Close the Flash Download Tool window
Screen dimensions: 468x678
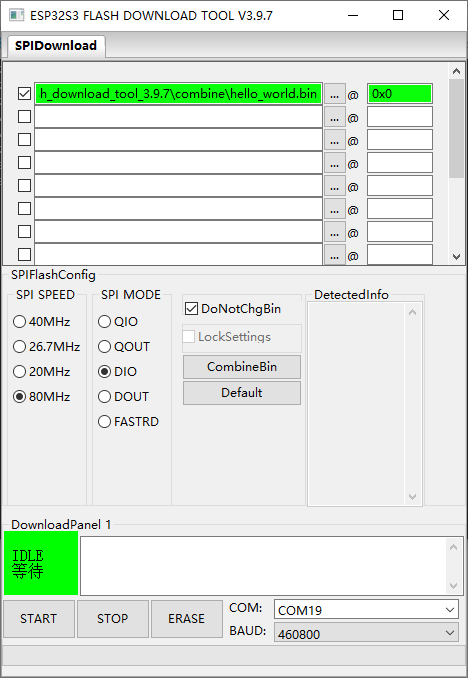point(444,16)
